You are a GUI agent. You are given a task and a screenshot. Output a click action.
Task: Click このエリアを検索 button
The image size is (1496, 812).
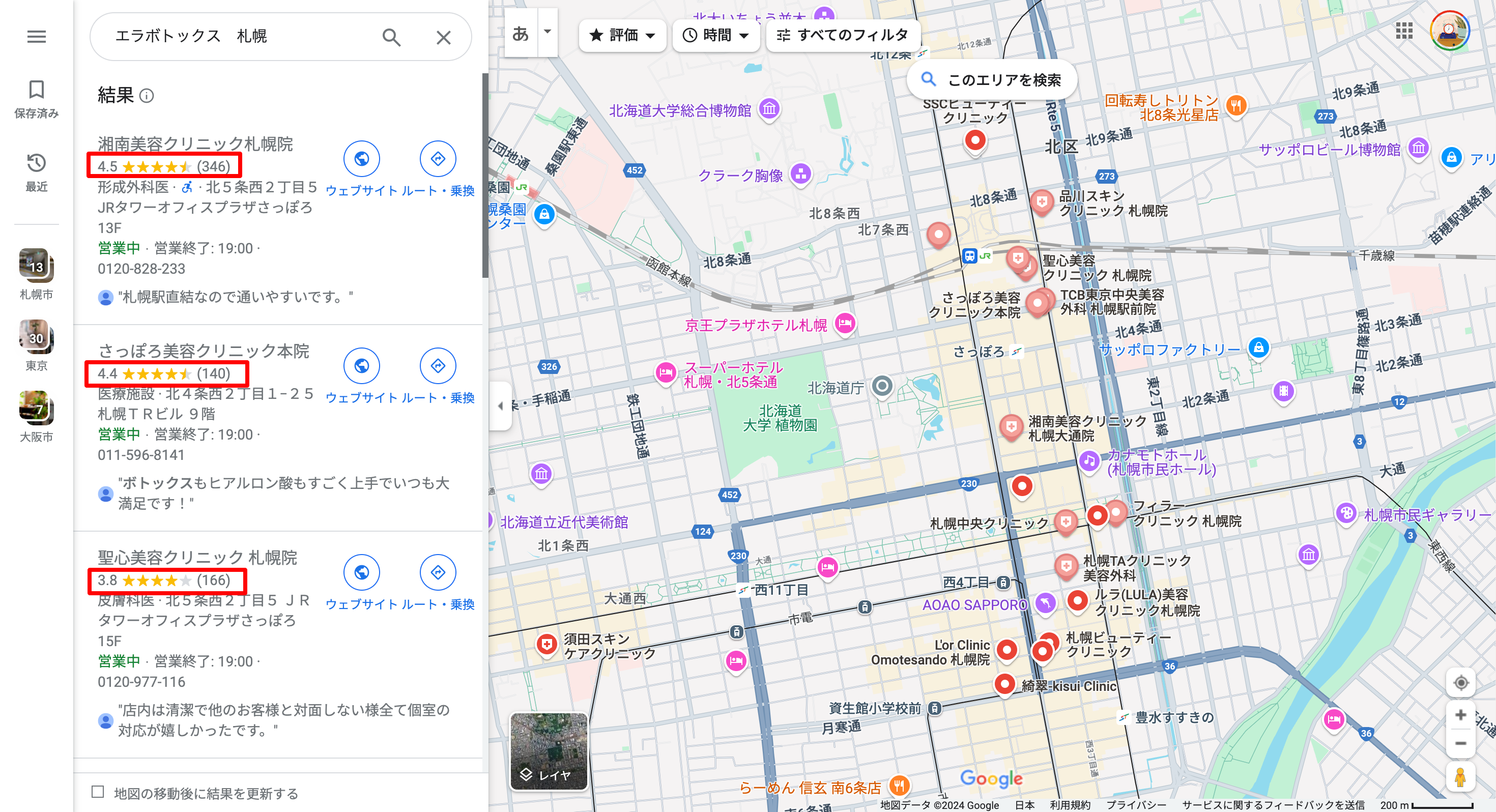(992, 79)
